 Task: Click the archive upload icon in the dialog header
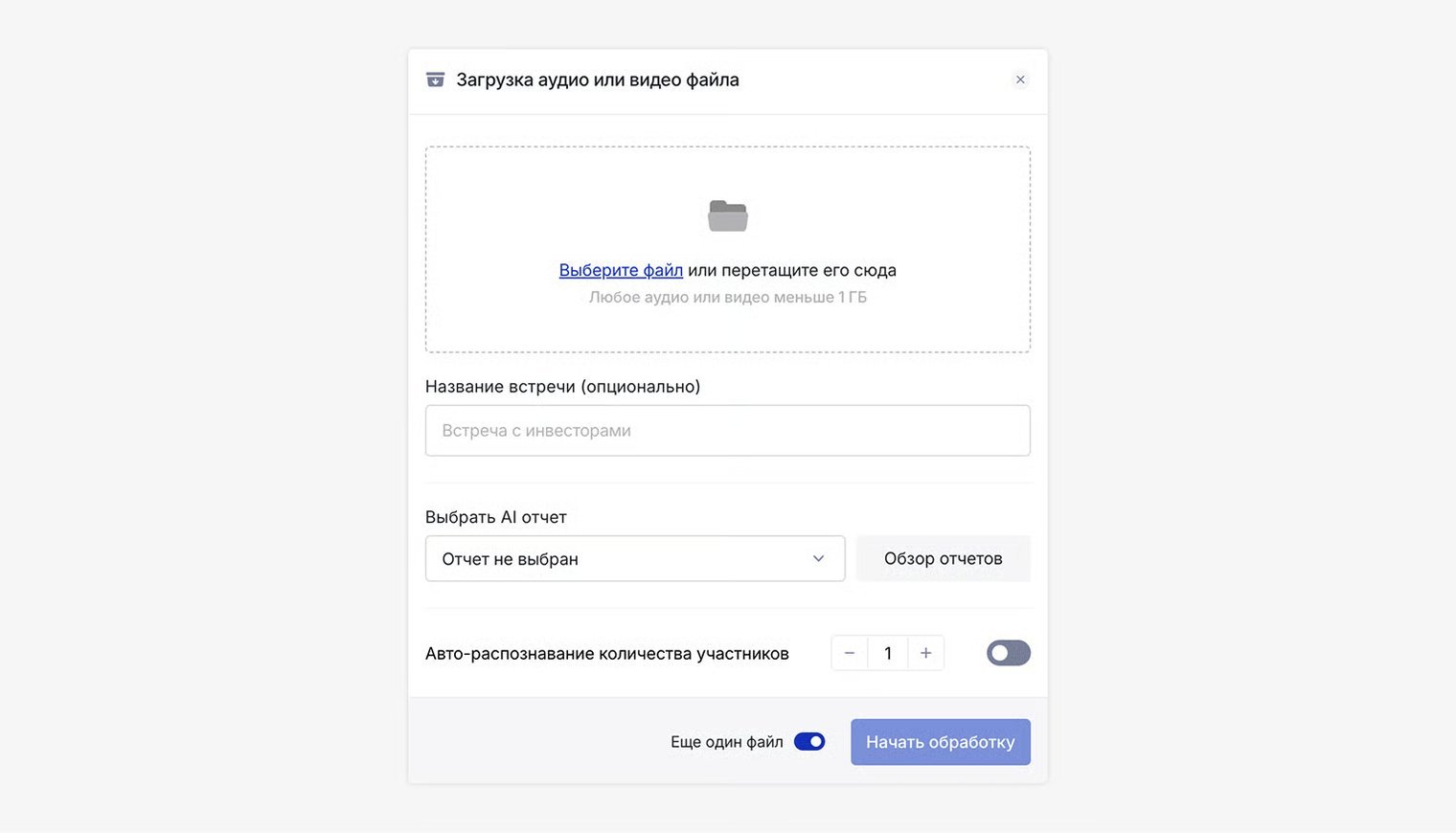(435, 79)
